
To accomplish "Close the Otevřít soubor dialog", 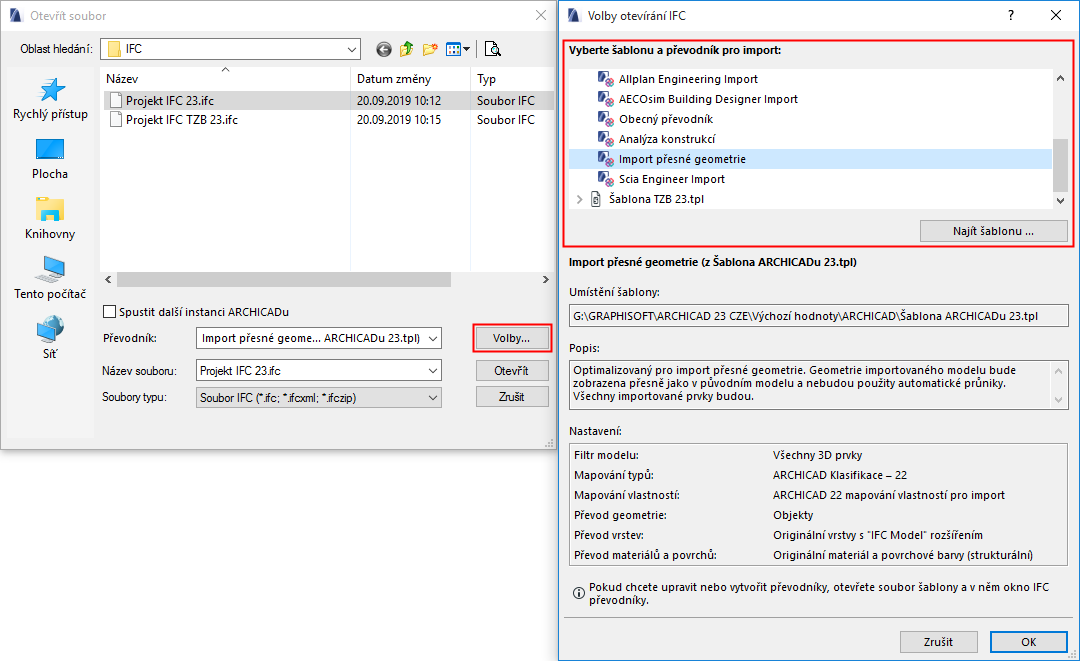I will point(541,15).
